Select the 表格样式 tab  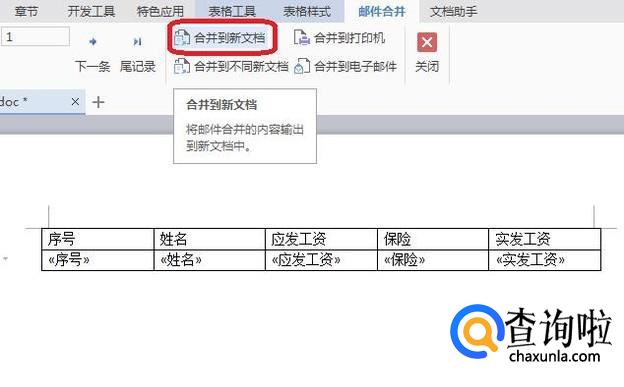click(307, 12)
